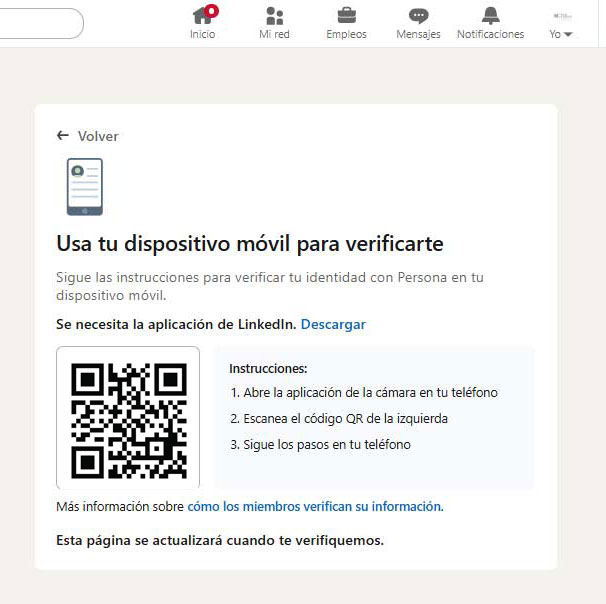Screen dimensions: 606x604
Task: Click heading 'Usa tu dispositivo móvil para verificarte'
Action: 250,244
